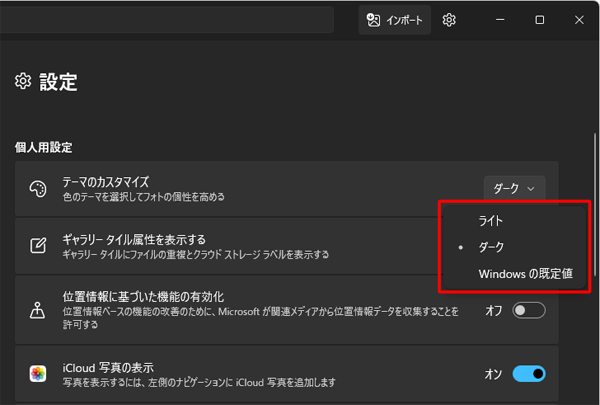Click the vertical scrollbar on the right

click(594, 200)
